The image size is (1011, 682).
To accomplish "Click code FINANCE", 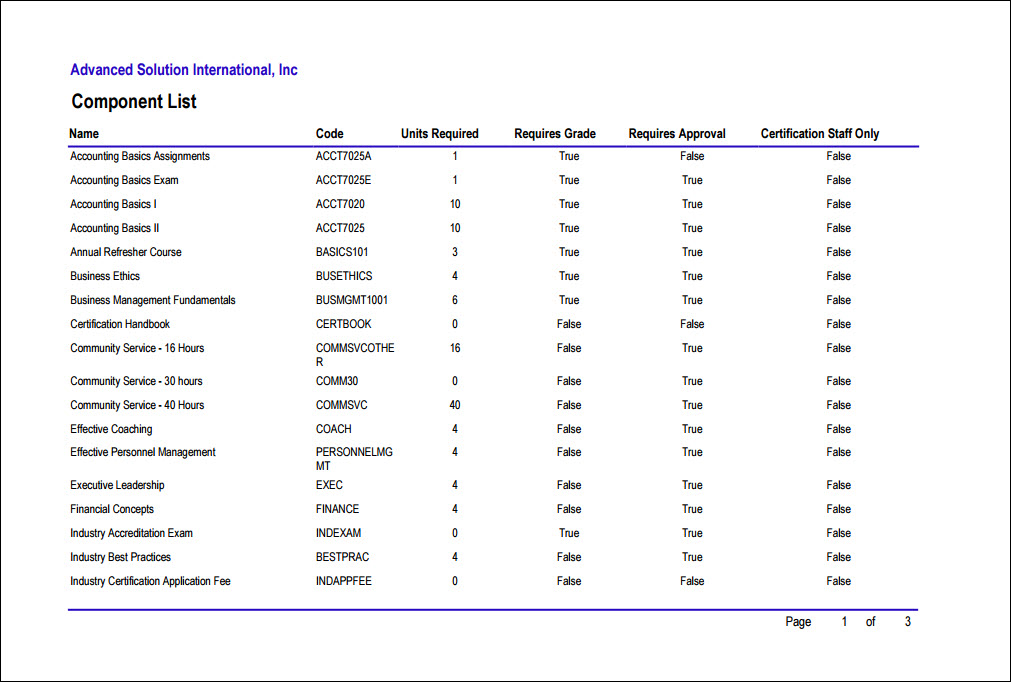I will coord(338,509).
